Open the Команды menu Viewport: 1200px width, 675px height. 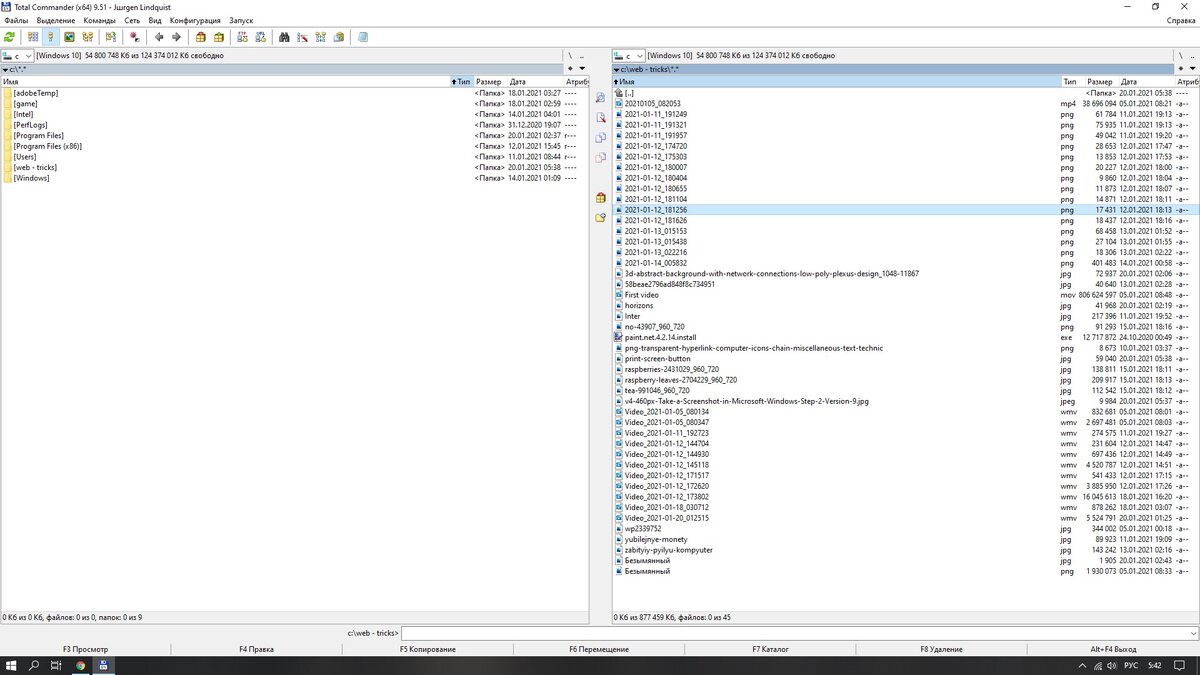pyautogui.click(x=99, y=20)
